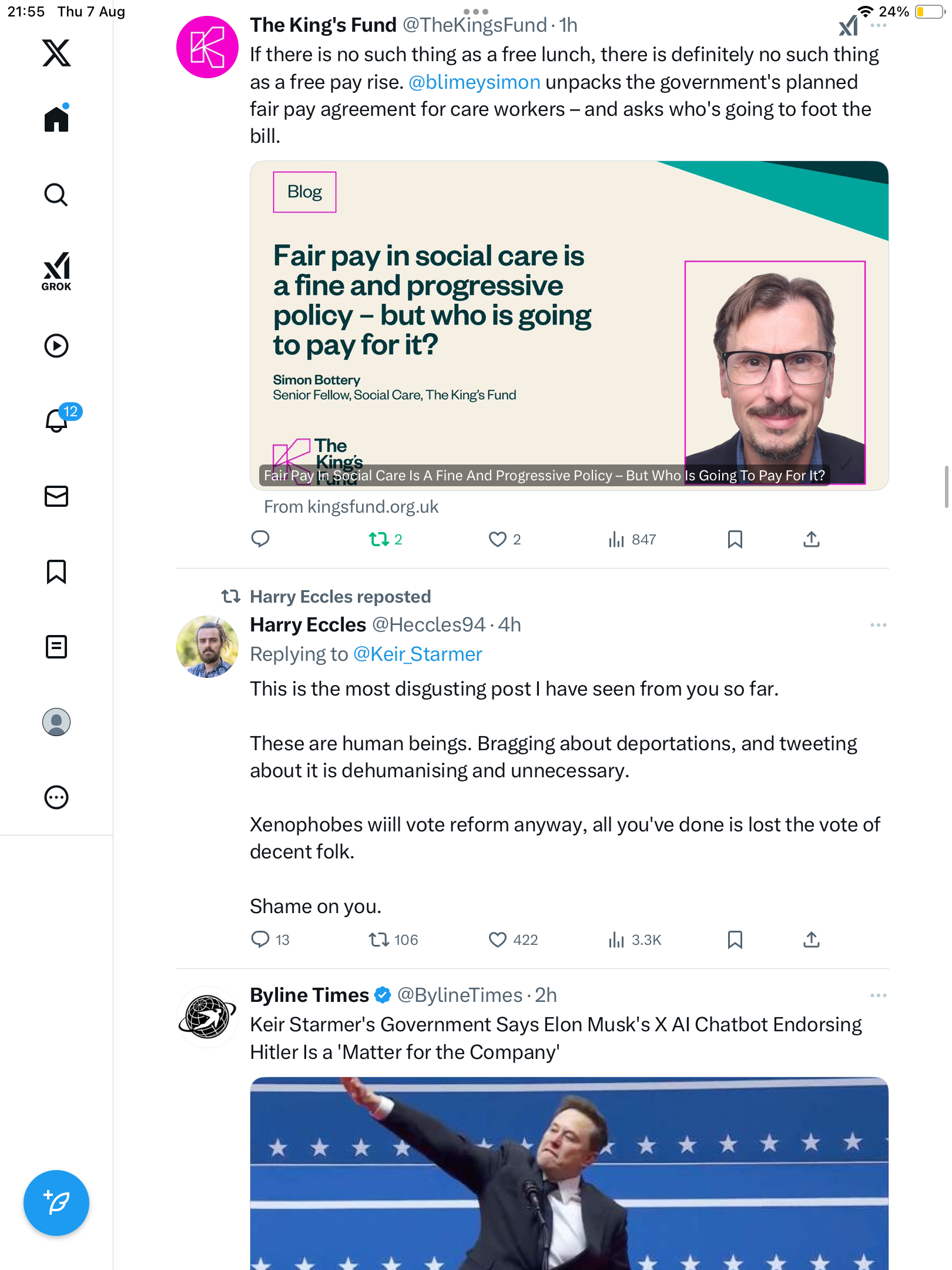Open the Search page
The height and width of the screenshot is (1270, 952).
coord(56,195)
